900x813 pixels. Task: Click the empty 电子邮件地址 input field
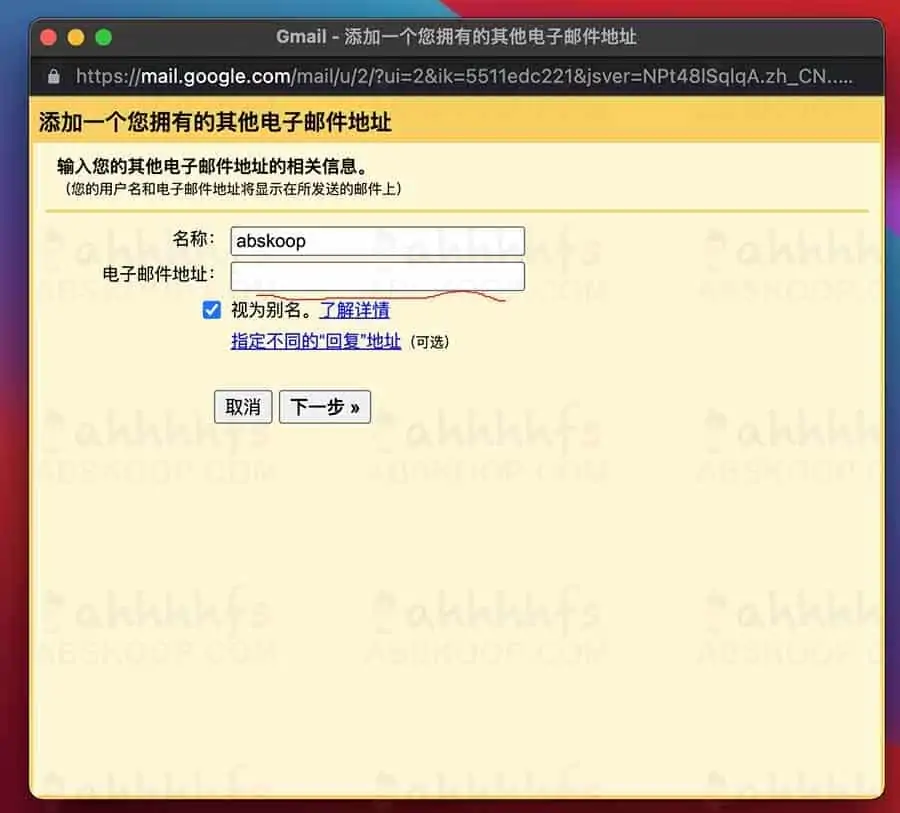377,276
